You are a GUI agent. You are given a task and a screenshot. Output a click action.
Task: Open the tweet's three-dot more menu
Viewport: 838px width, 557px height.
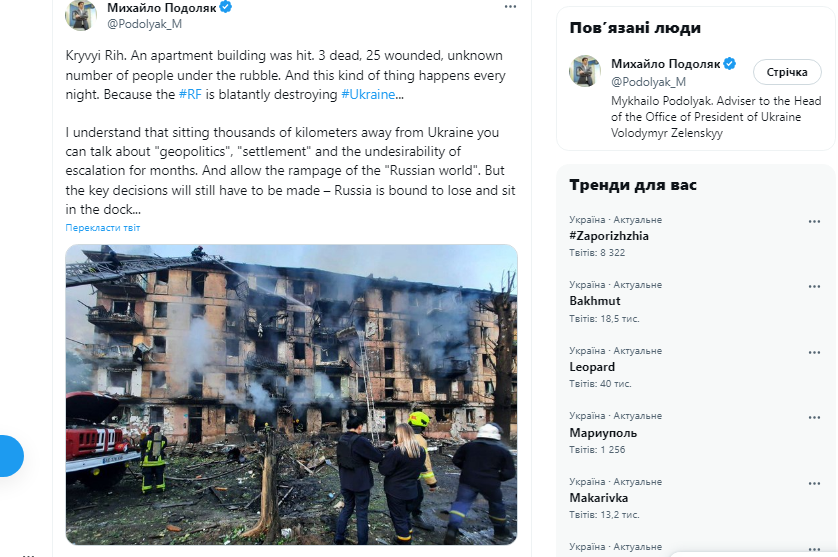point(510,7)
